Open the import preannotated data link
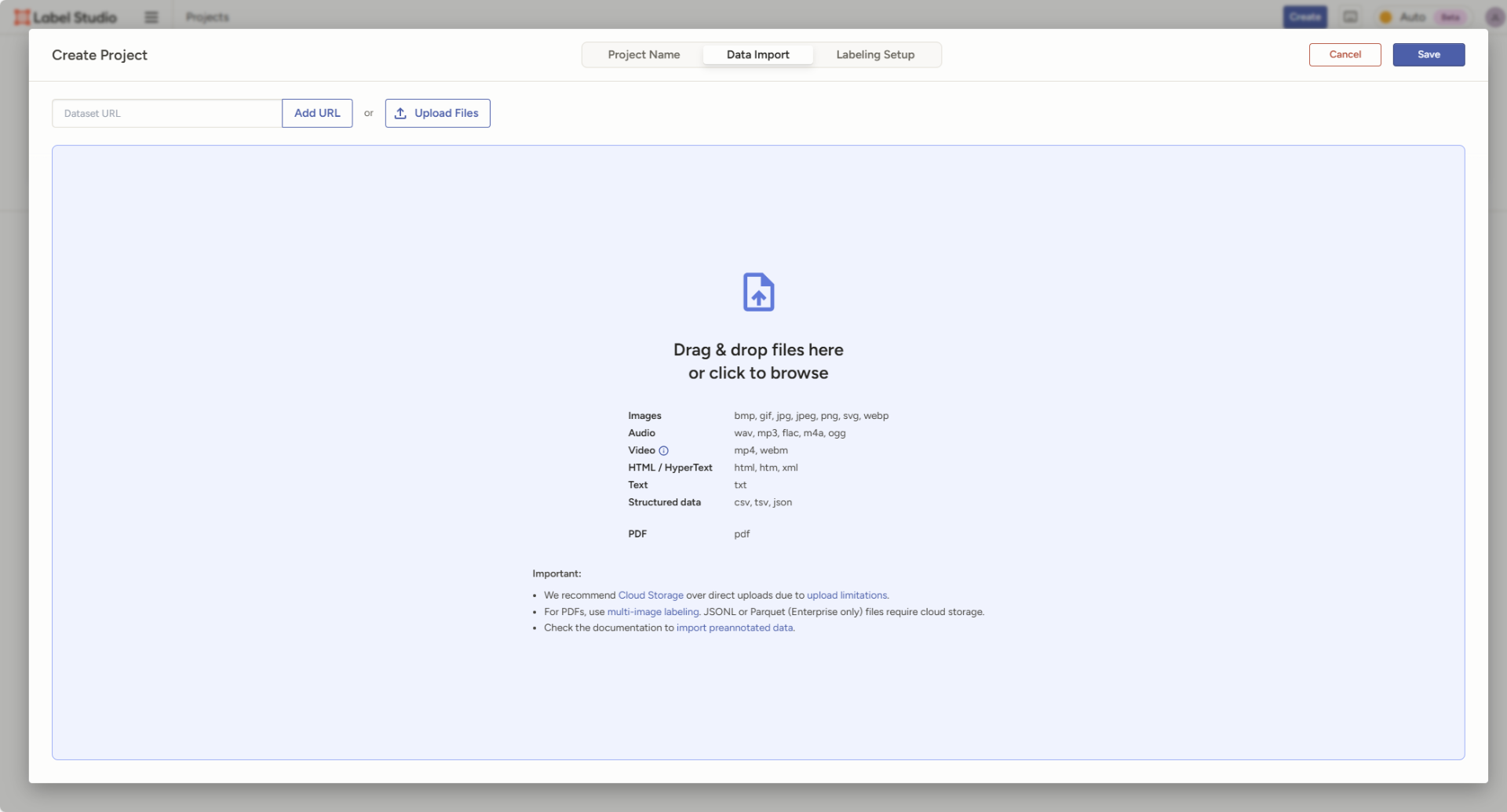The image size is (1507, 812). click(735, 628)
